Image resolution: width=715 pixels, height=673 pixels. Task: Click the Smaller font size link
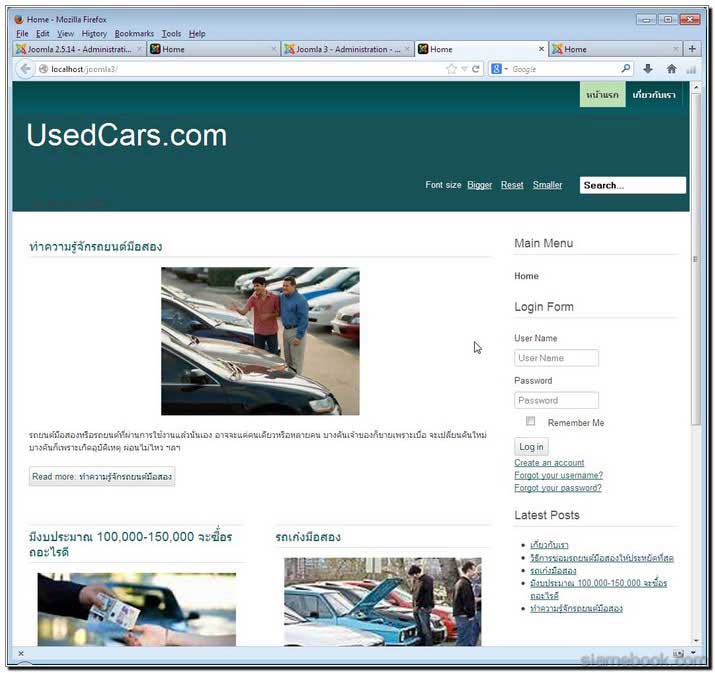click(x=547, y=185)
